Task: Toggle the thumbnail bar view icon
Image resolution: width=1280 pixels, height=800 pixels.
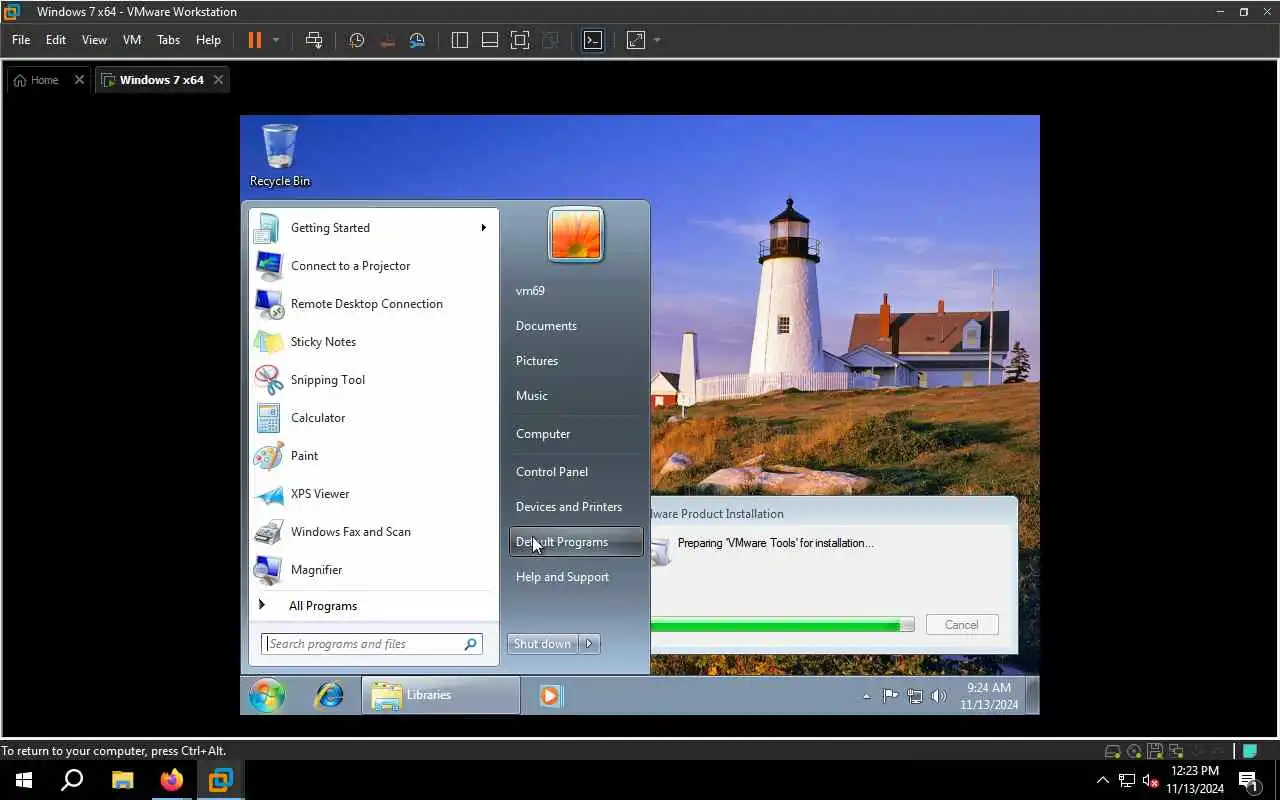Action: pos(490,40)
